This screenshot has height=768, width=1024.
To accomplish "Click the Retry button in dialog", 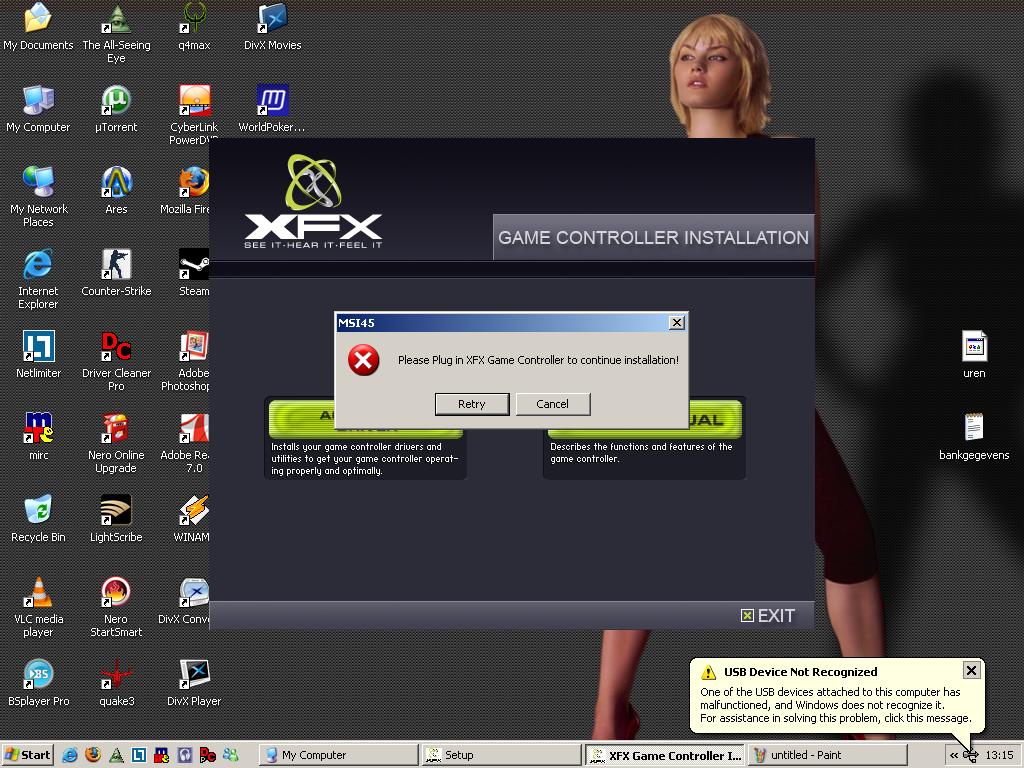I will pos(471,404).
